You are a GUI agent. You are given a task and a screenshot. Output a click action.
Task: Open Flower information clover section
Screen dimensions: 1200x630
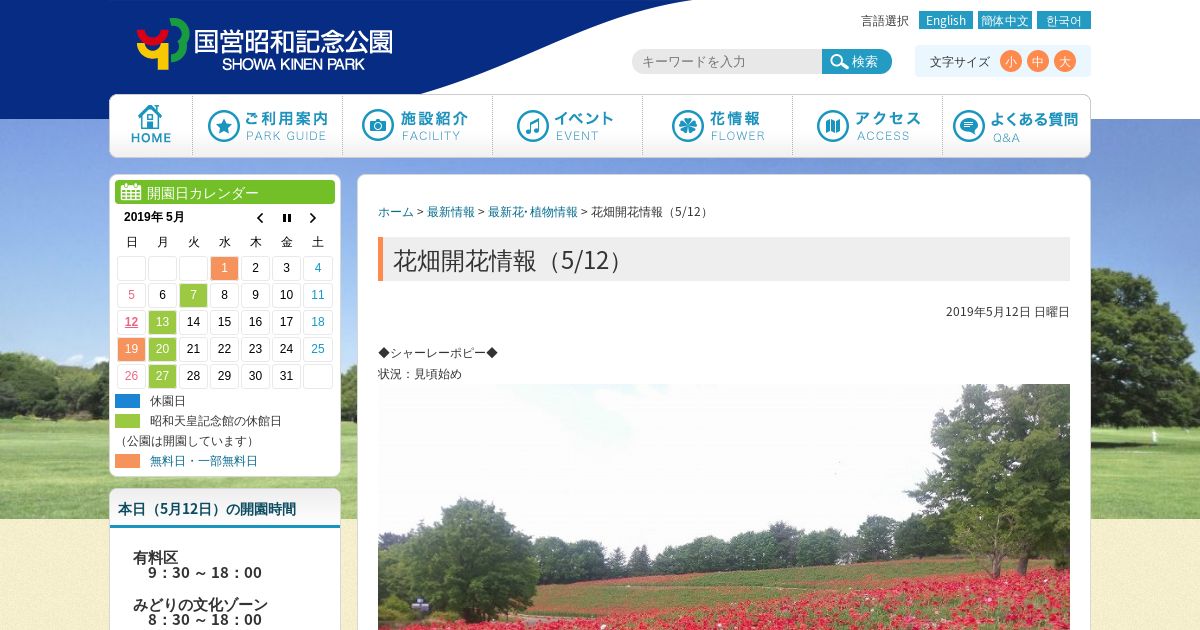[717, 125]
